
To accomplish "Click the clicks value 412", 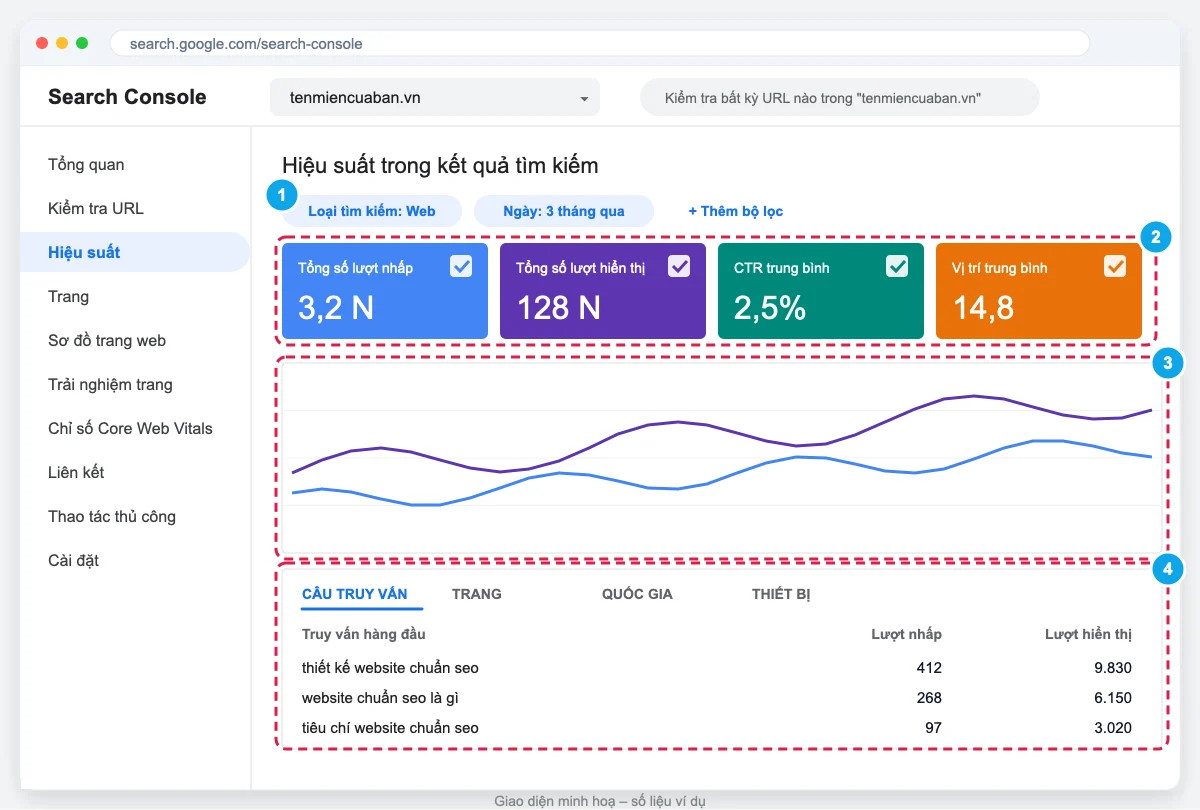I will pyautogui.click(x=929, y=668).
